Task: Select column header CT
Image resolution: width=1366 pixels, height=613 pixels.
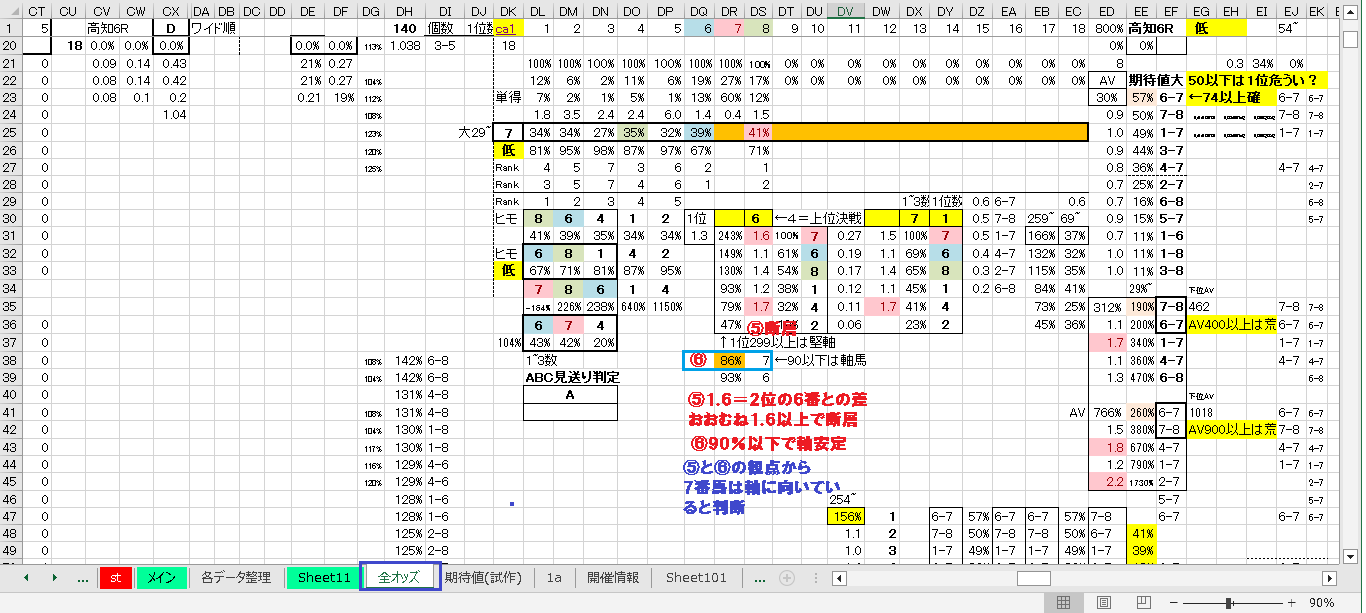Action: 37,10
